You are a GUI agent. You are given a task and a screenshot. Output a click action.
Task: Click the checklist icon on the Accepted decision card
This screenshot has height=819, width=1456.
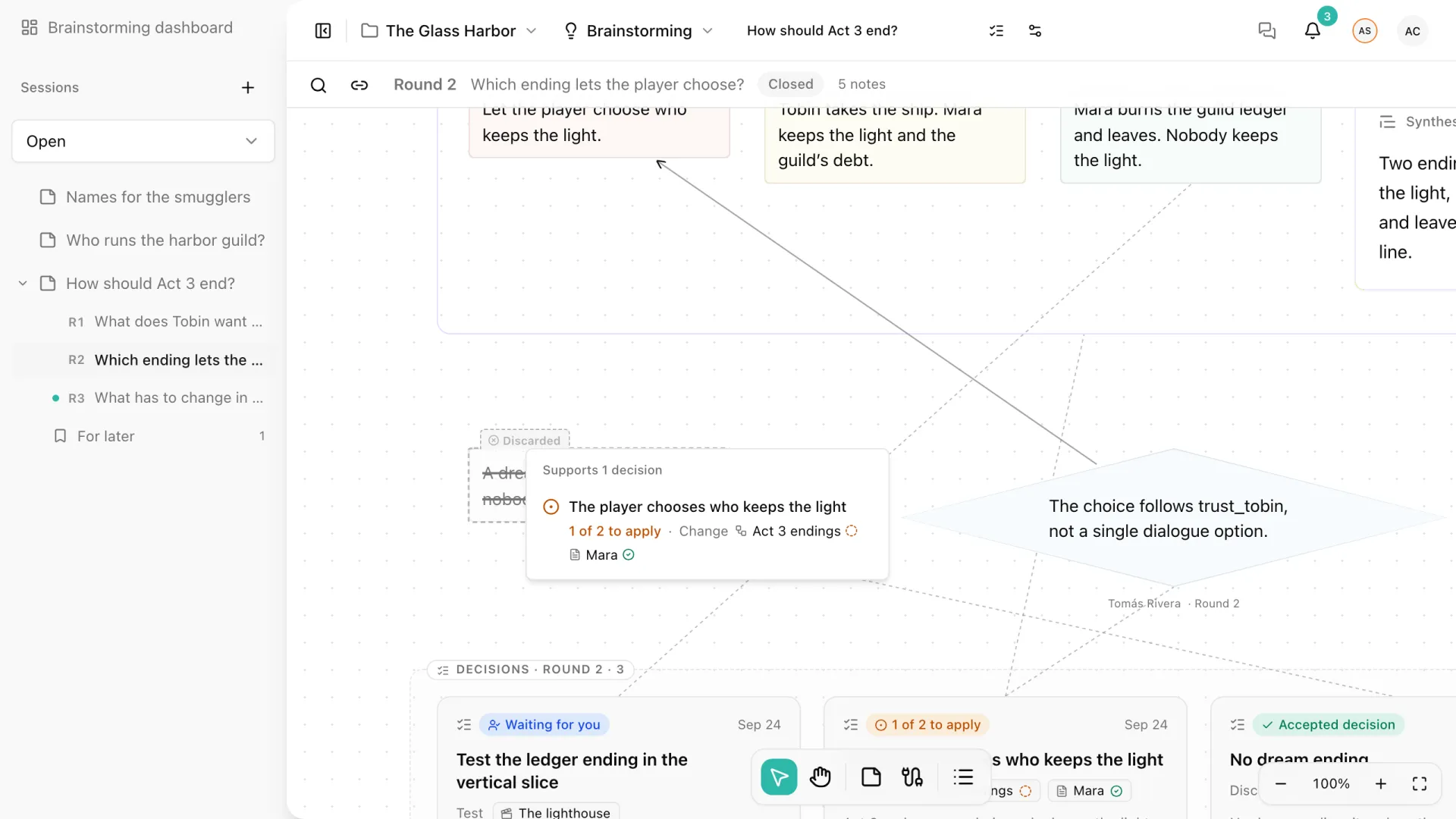(1238, 726)
